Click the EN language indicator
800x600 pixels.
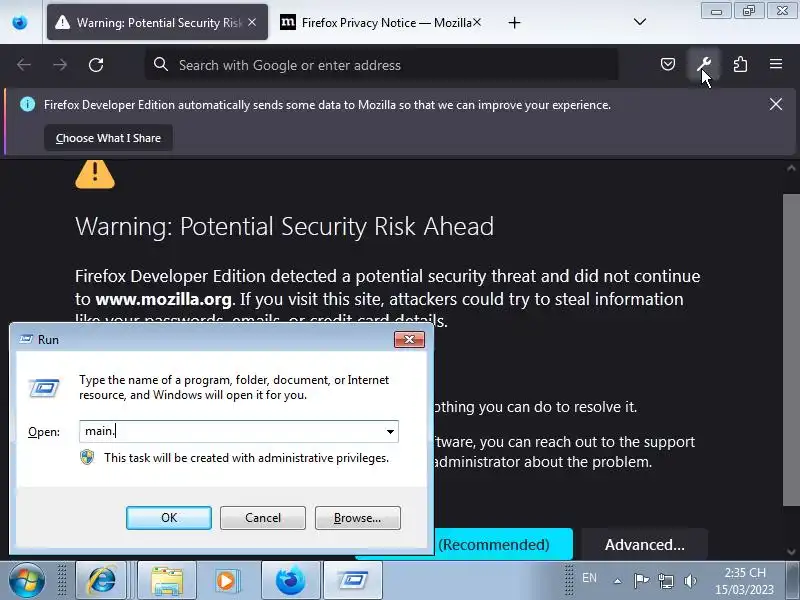589,578
